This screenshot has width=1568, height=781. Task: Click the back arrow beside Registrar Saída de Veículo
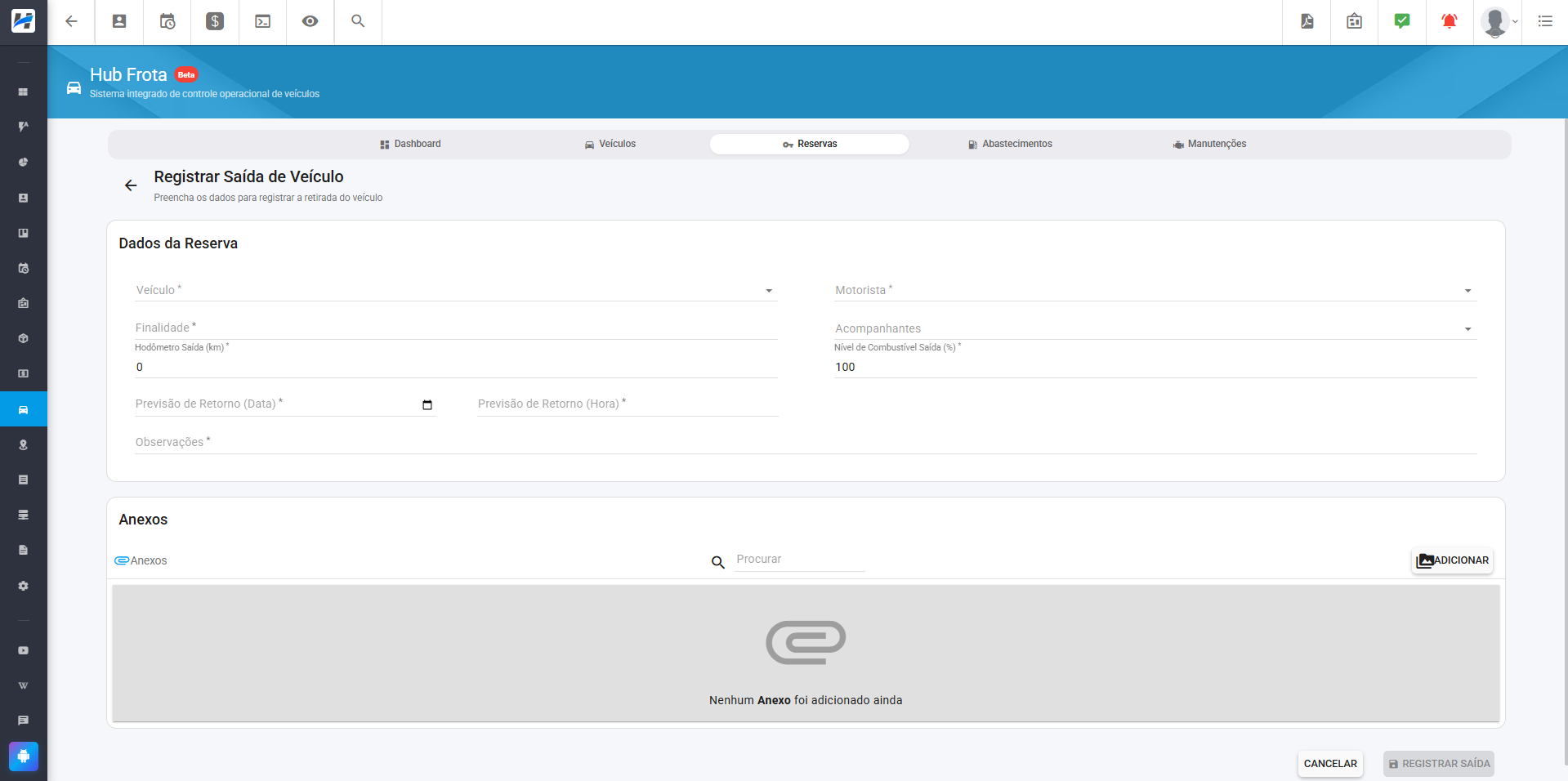[x=131, y=185]
